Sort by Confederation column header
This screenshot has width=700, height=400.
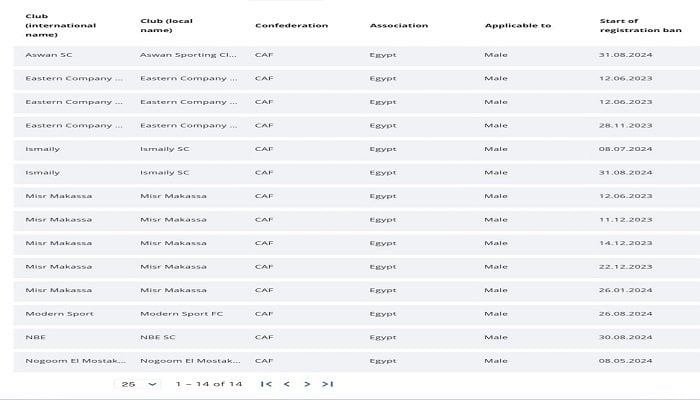pos(292,25)
